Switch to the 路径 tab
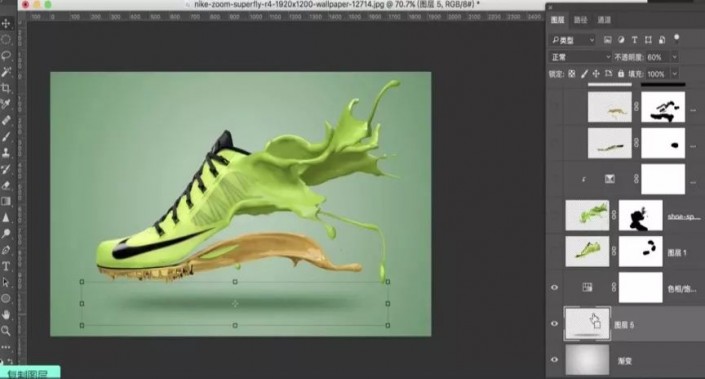705x379 pixels. tap(580, 20)
